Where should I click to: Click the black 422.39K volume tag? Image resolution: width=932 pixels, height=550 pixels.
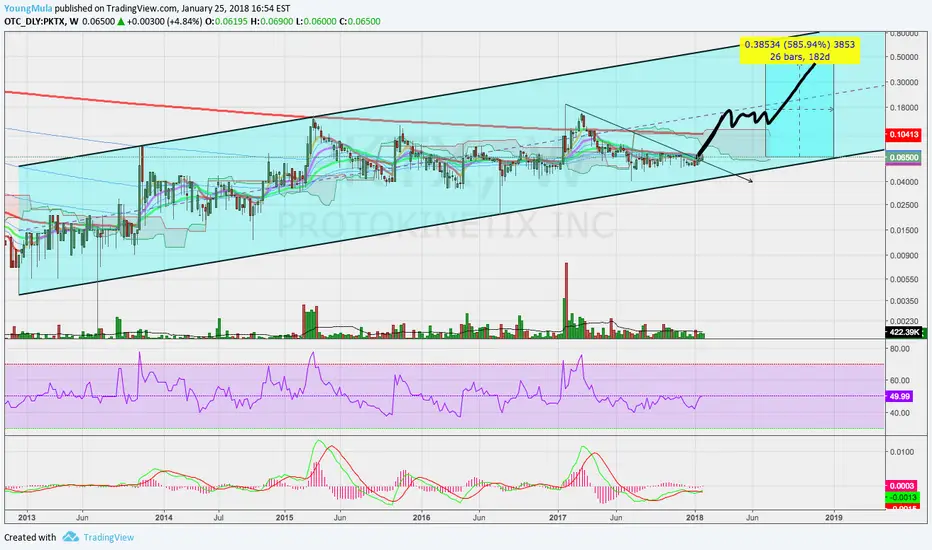903,332
